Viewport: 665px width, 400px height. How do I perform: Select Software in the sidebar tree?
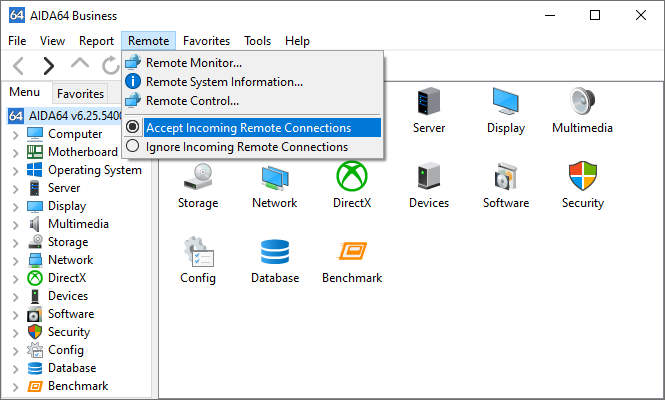[71, 314]
